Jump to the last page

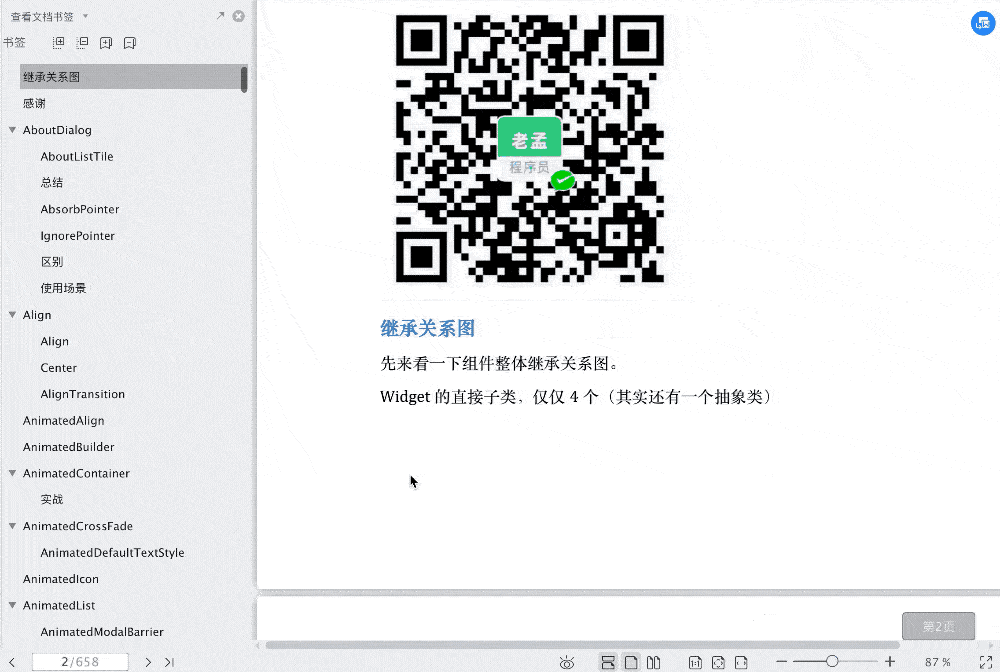[x=169, y=662]
